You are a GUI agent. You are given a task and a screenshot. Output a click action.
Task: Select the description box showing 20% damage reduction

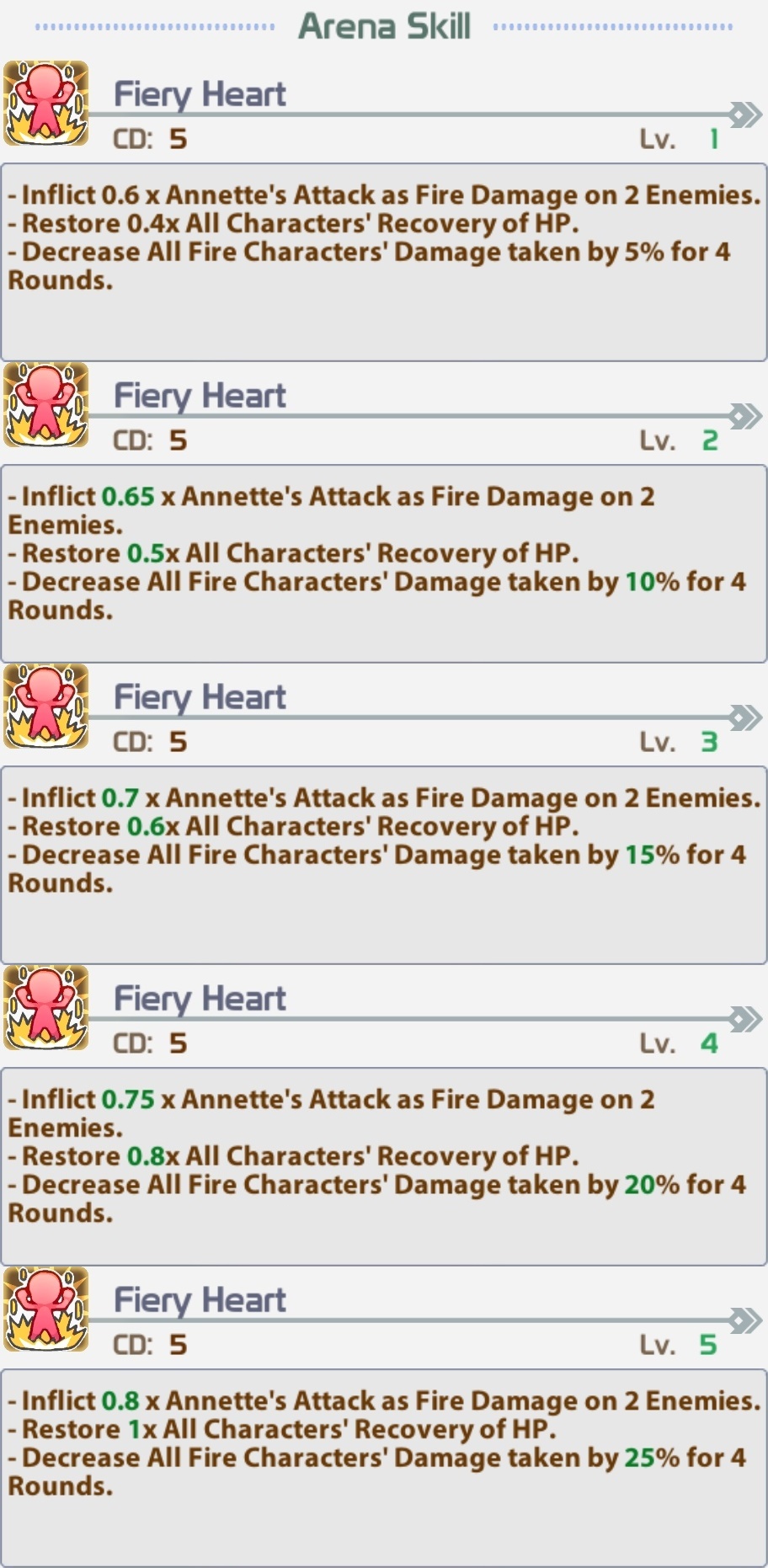click(384, 1167)
